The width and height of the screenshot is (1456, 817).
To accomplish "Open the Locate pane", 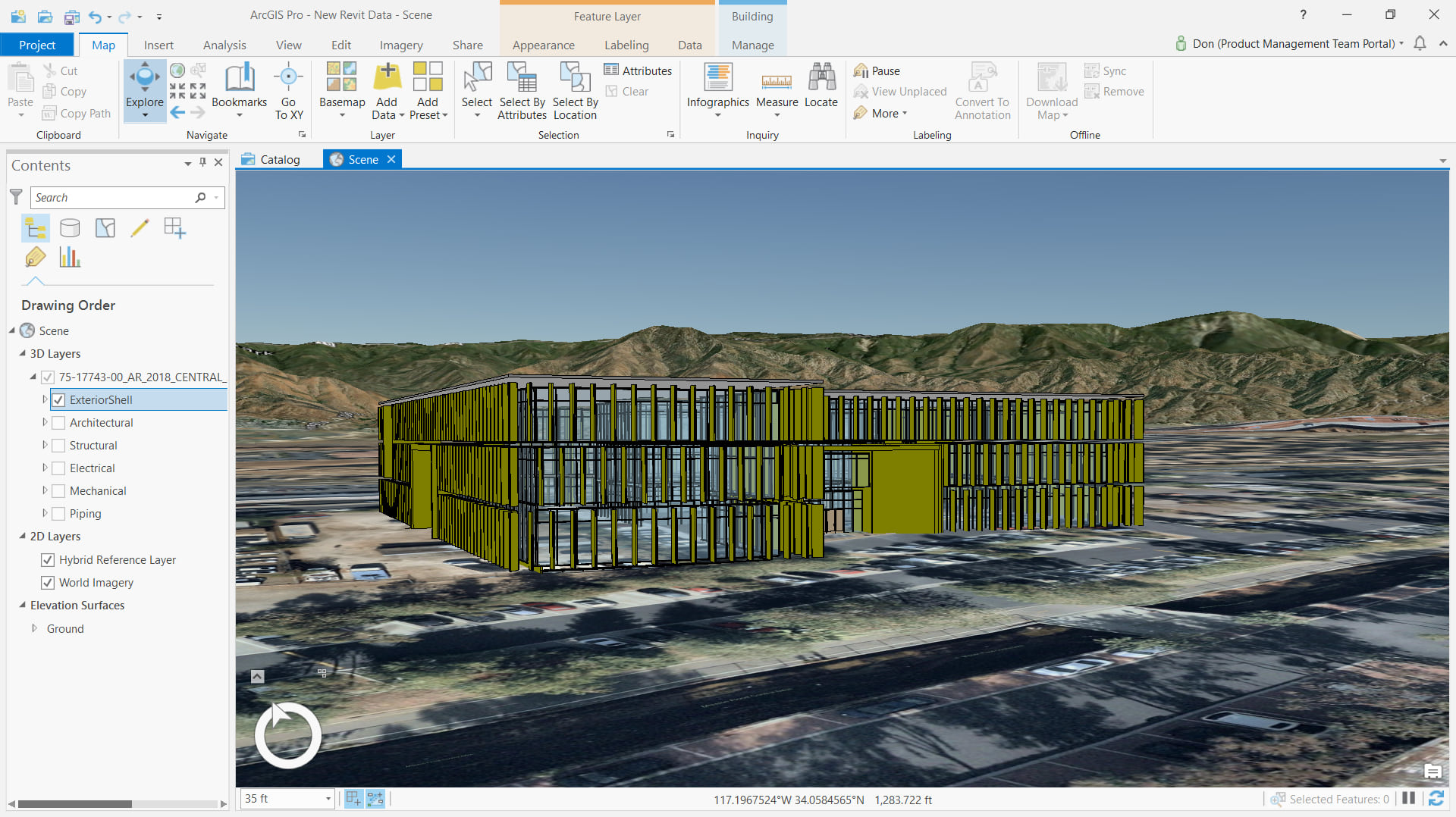I will (821, 86).
